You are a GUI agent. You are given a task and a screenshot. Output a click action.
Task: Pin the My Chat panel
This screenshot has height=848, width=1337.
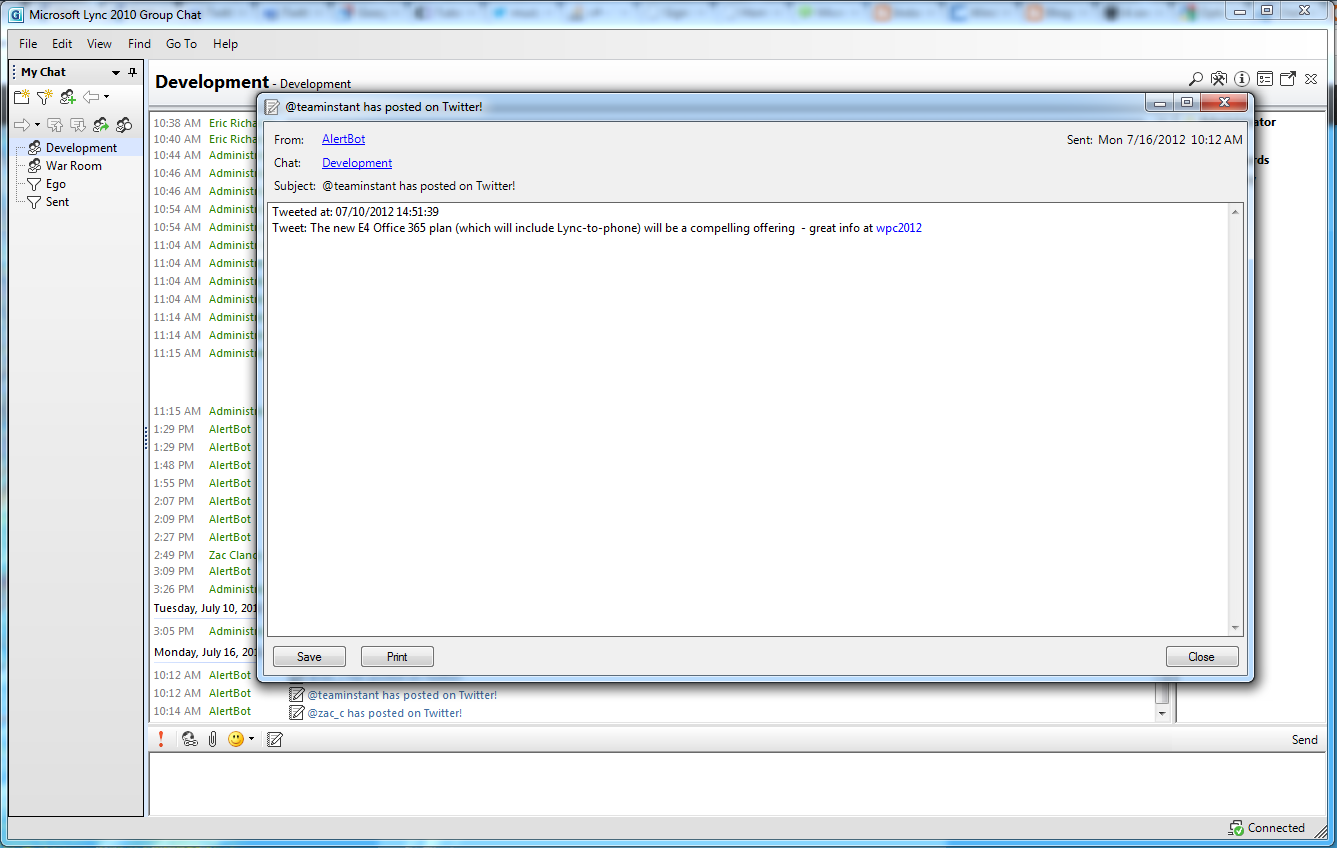pos(133,72)
